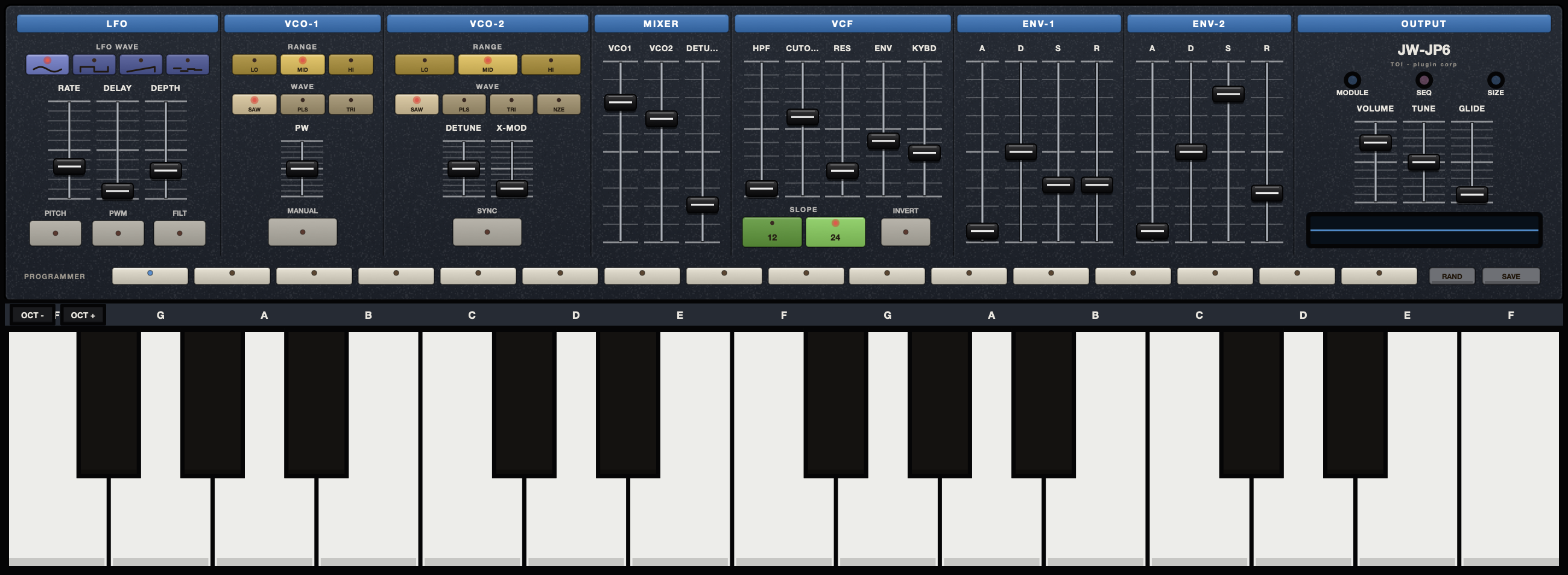Toggle LFO PWM modulation
Viewport: 1568px width, 575px height.
click(x=118, y=233)
